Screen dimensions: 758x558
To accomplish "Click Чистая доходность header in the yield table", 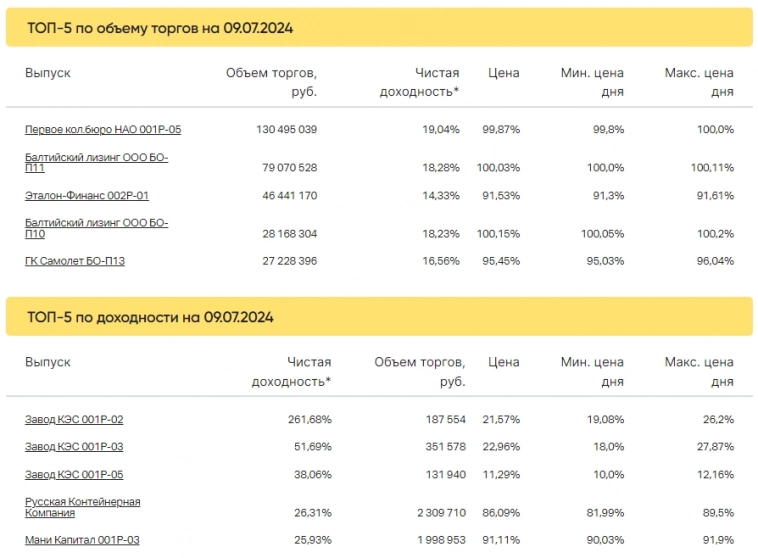I will tap(291, 371).
